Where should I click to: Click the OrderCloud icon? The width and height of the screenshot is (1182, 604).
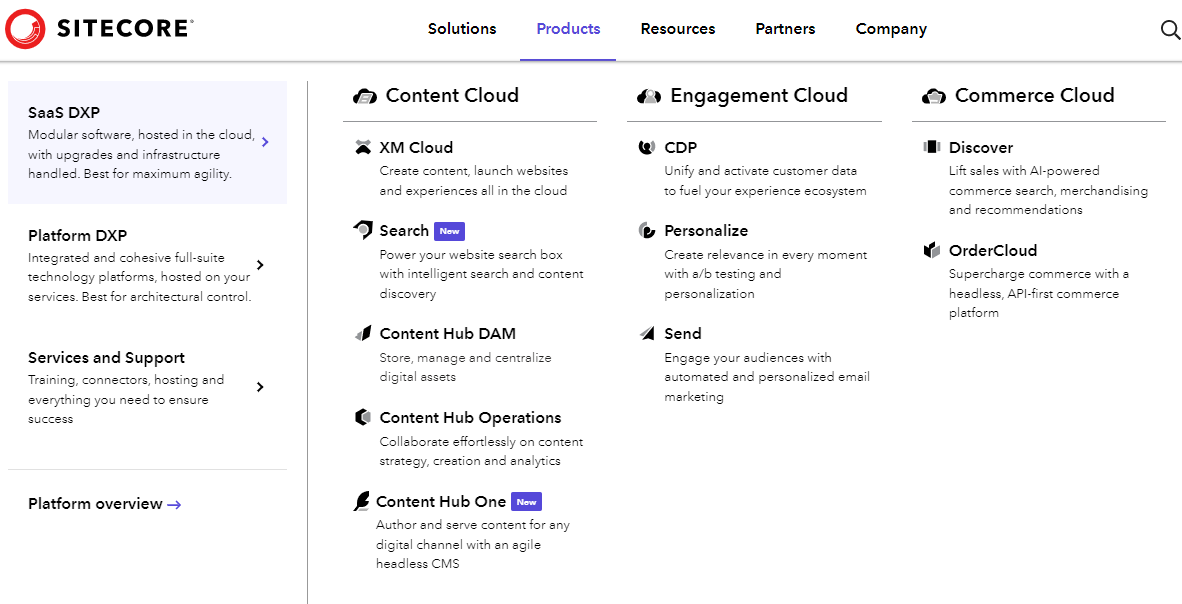[x=932, y=250]
